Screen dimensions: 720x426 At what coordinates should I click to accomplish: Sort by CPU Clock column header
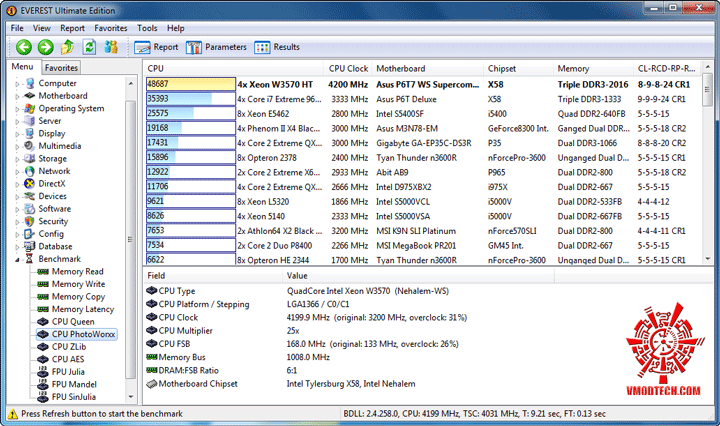(348, 68)
